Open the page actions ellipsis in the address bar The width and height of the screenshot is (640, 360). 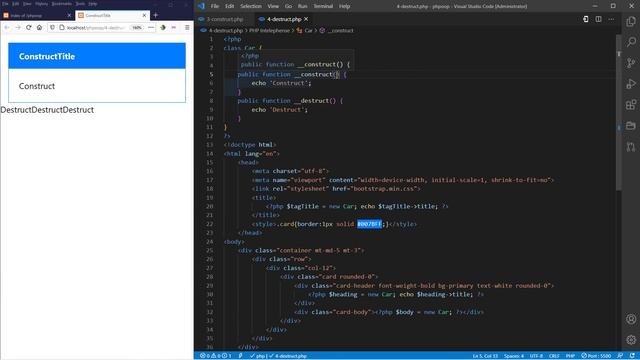[151, 27]
